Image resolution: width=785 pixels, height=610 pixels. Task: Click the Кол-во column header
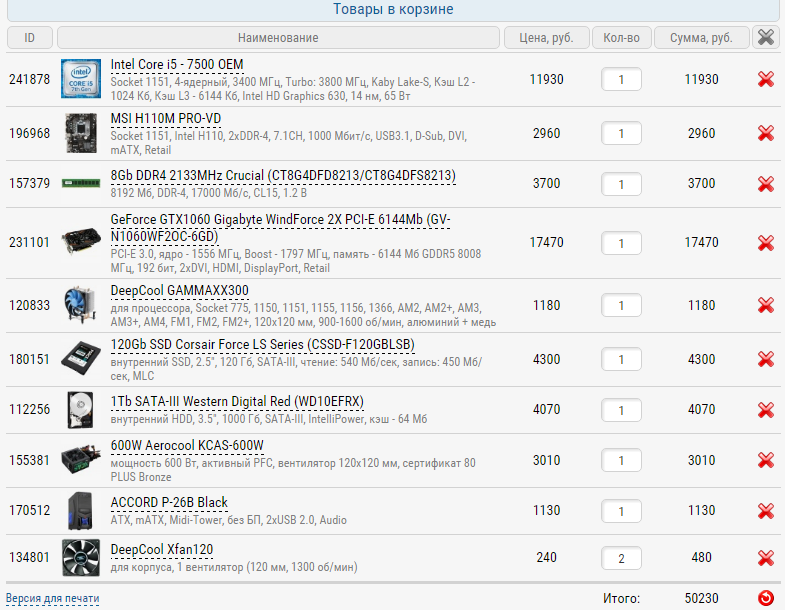click(x=621, y=38)
